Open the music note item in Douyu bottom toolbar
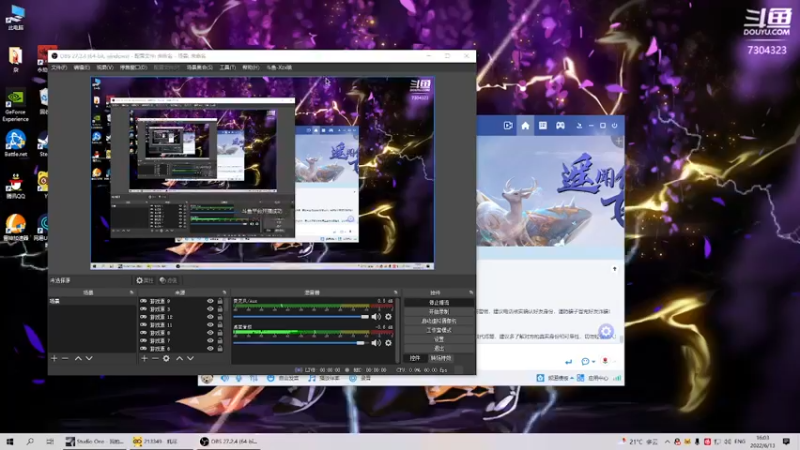 (323, 379)
